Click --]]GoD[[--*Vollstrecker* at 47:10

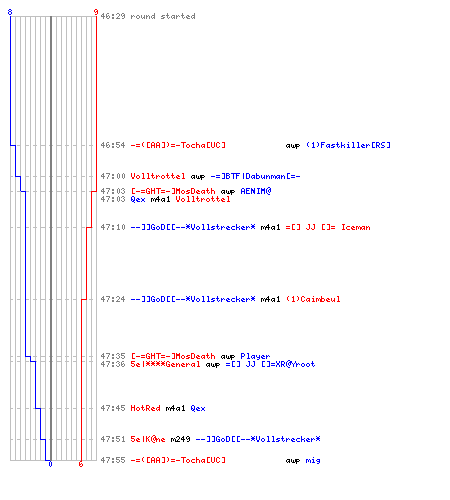193,227
